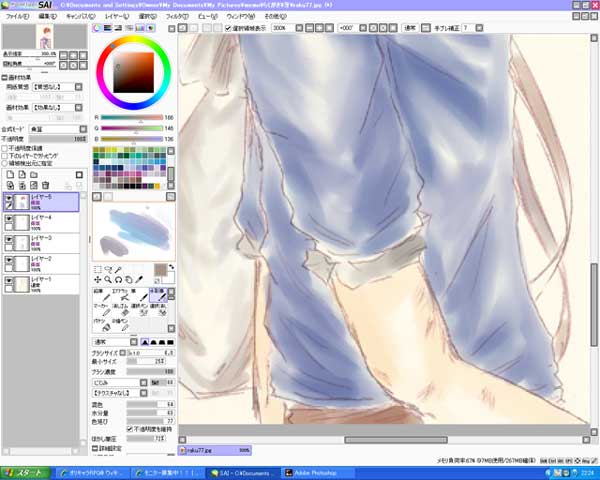600x480 pixels.
Task: Select the eyedropper tool
Action: [139, 280]
